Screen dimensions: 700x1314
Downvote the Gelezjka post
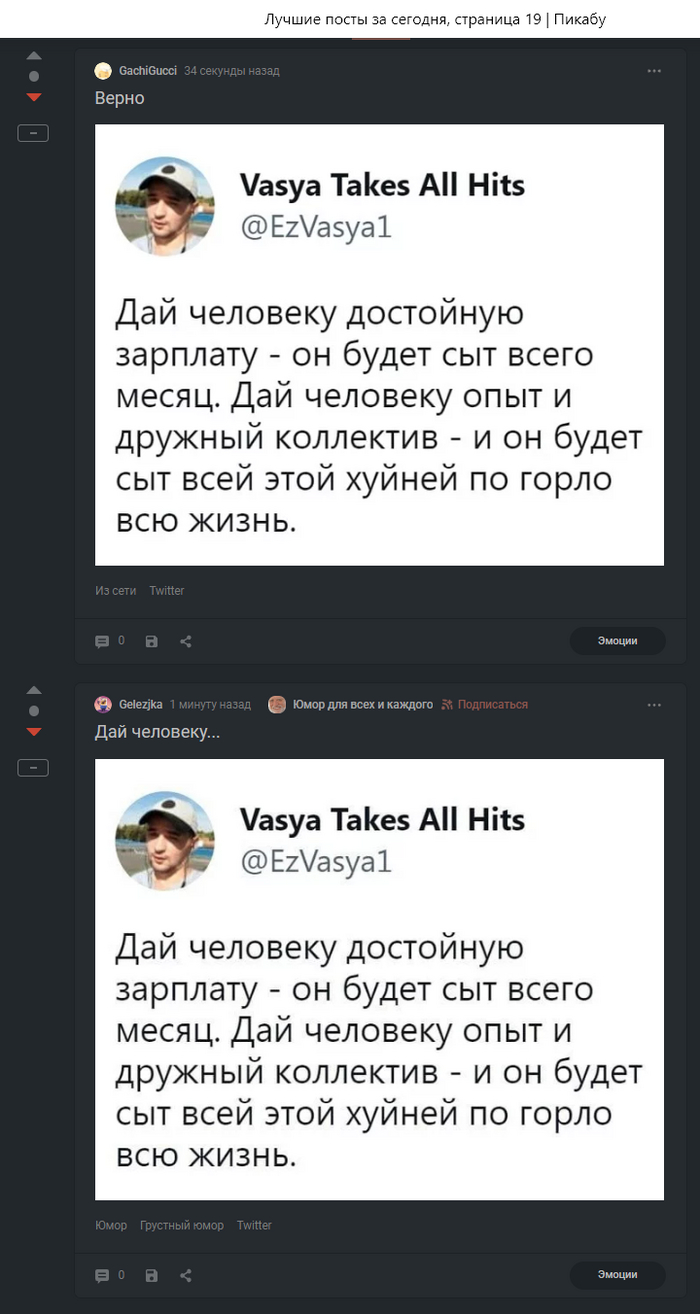pyautogui.click(x=34, y=731)
